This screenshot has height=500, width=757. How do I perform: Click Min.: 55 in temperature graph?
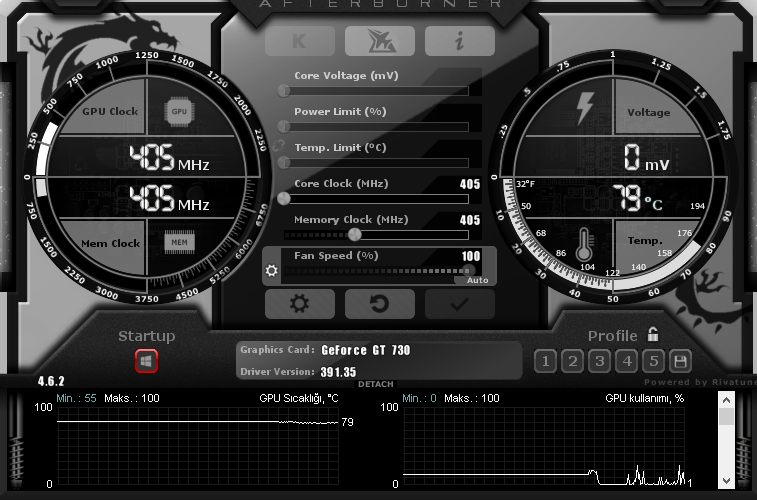pyautogui.click(x=76, y=398)
